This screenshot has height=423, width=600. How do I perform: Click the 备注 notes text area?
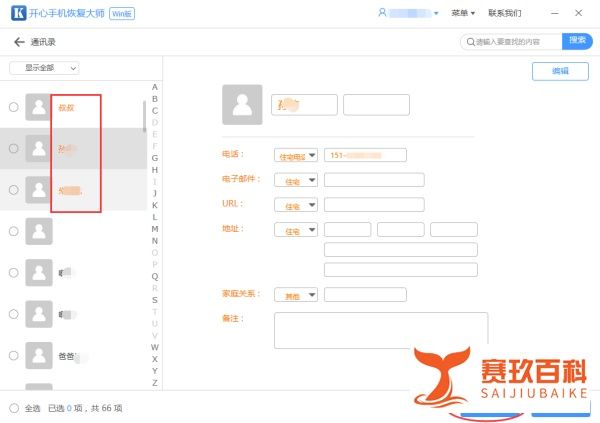point(380,329)
